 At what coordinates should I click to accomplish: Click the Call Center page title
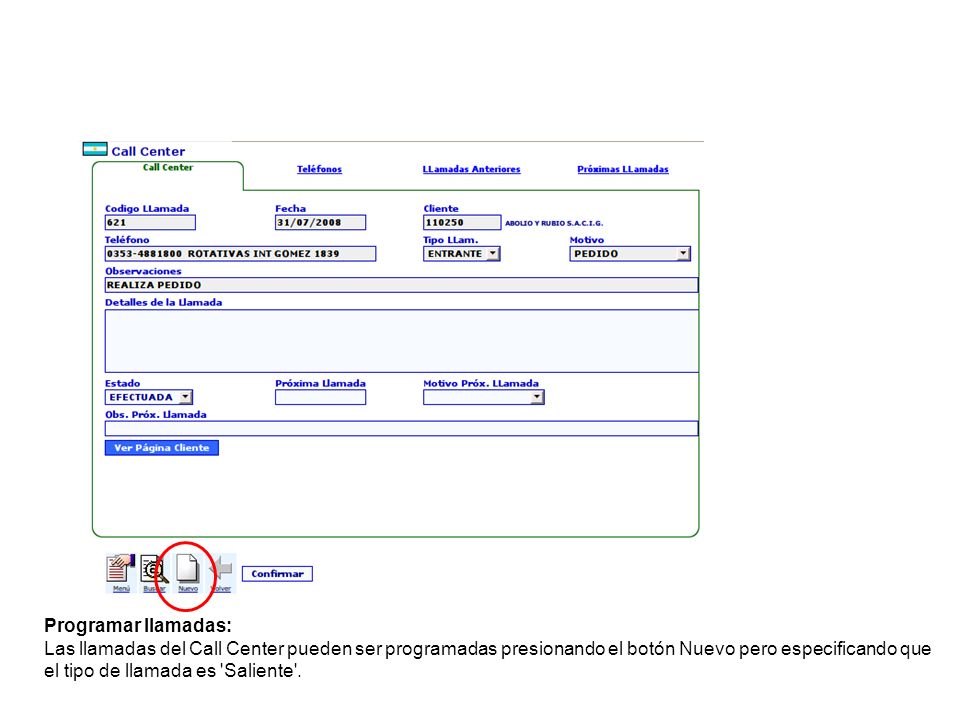click(148, 151)
